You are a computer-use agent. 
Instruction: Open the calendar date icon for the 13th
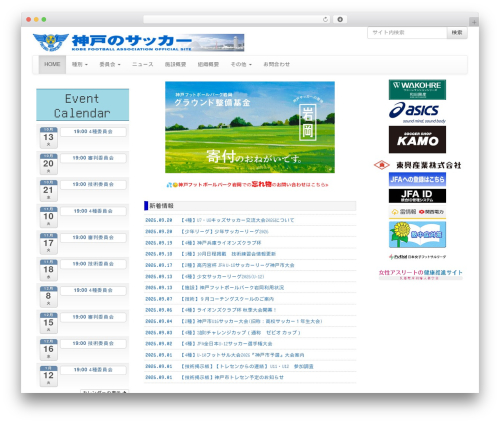coord(49,137)
